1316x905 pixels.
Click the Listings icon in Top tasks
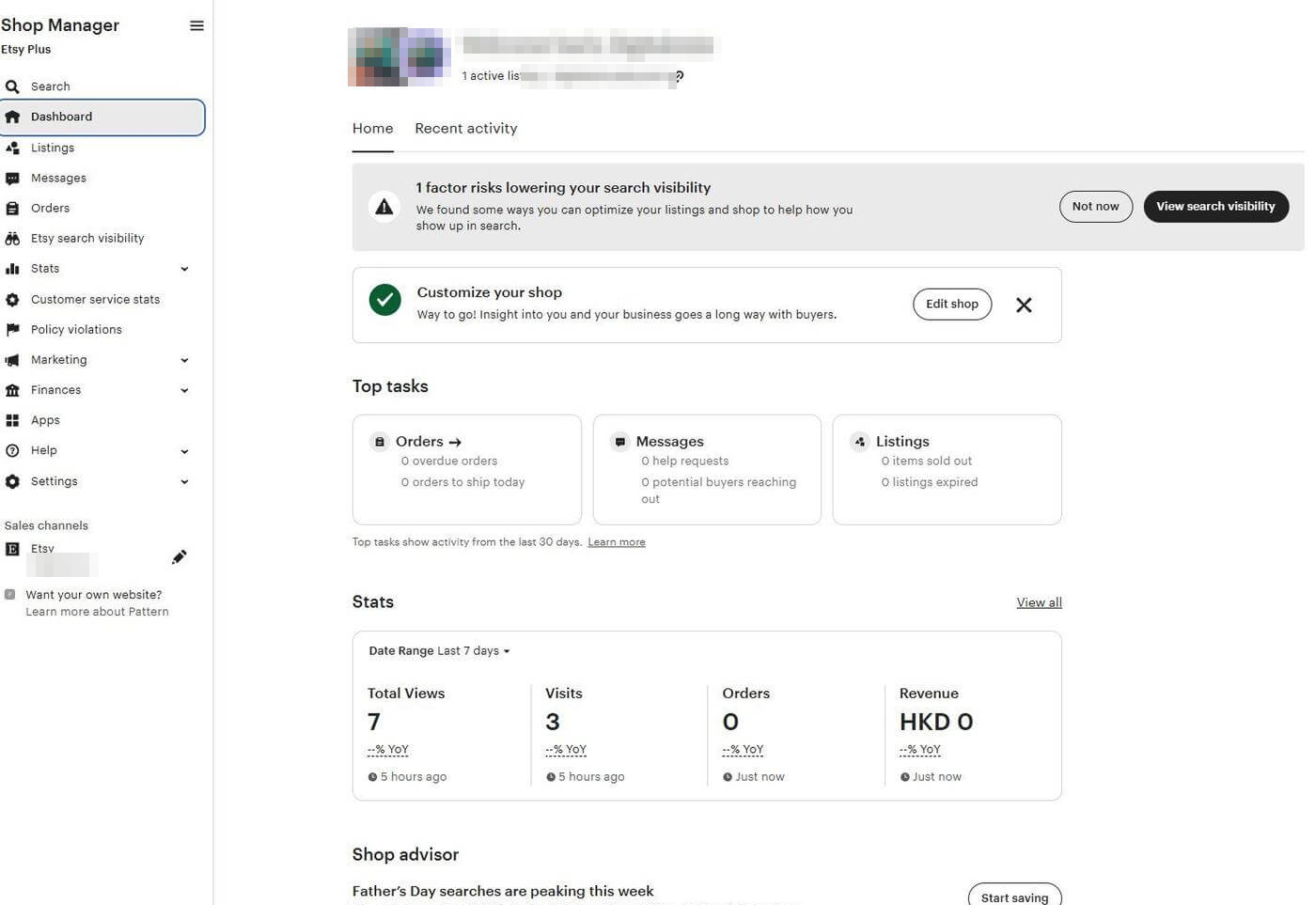[x=860, y=442]
